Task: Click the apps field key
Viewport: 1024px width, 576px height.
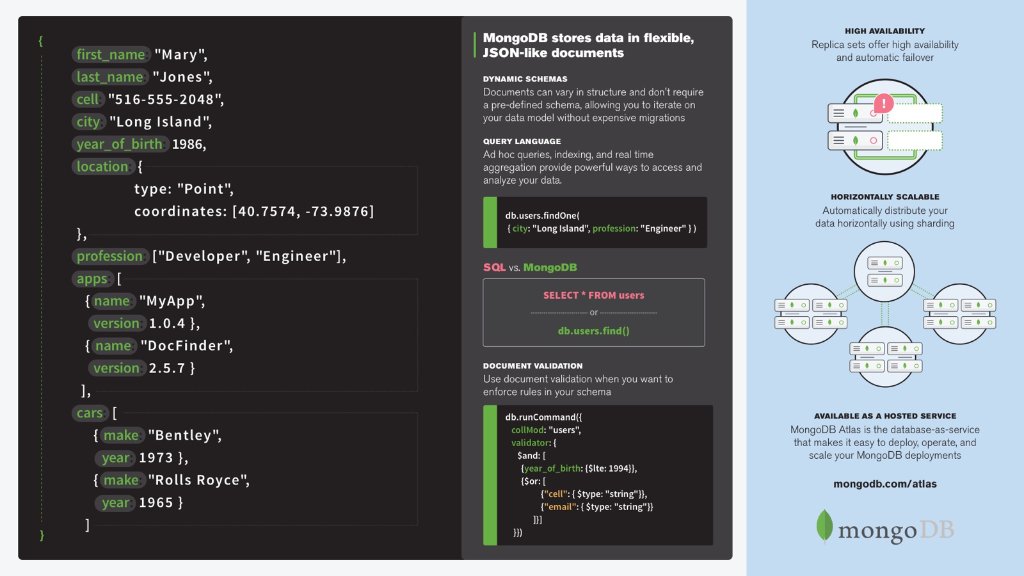Action: click(92, 278)
